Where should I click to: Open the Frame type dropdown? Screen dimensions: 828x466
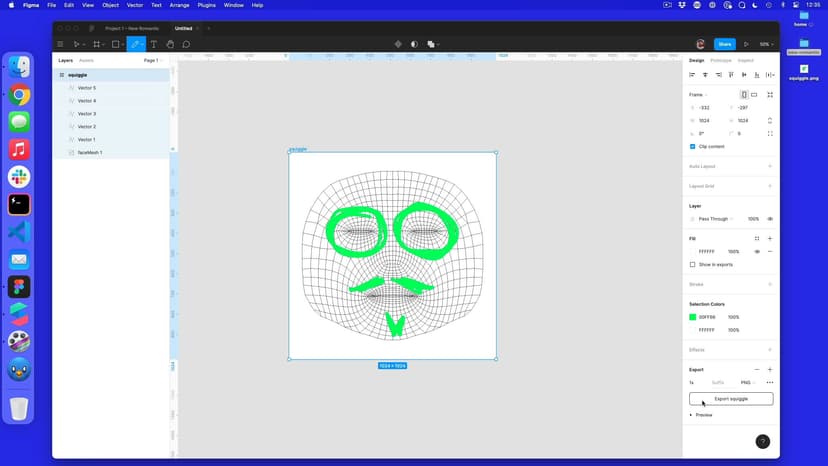(x=698, y=95)
